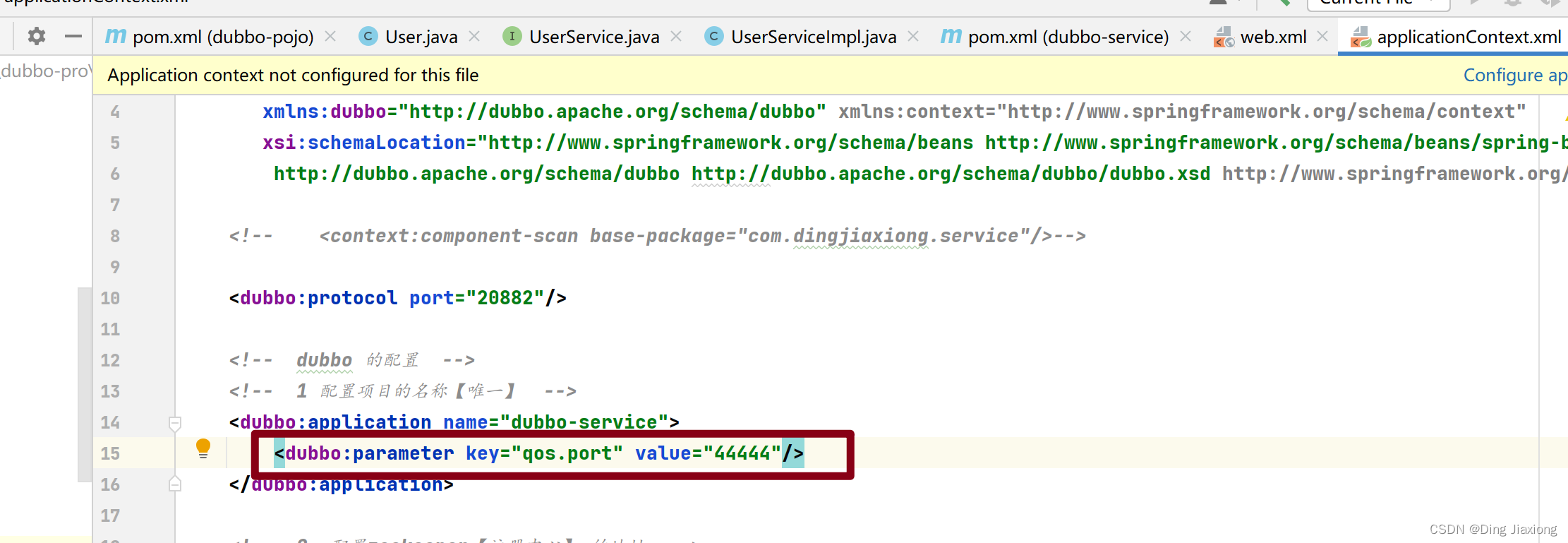The height and width of the screenshot is (543, 1568).
Task: Click the yellow intention lightbulb on line 15
Action: pos(203,448)
